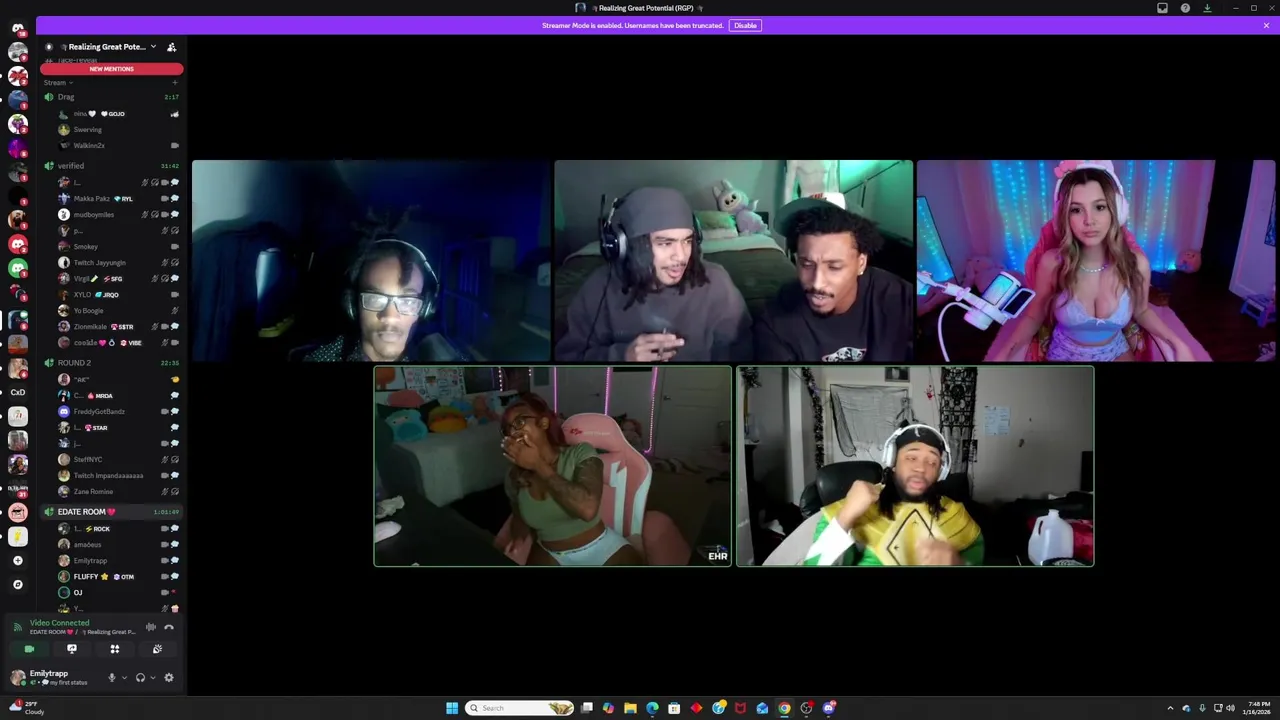Image resolution: width=1280 pixels, height=720 pixels.
Task: Click the taskbar Search box
Action: point(520,708)
